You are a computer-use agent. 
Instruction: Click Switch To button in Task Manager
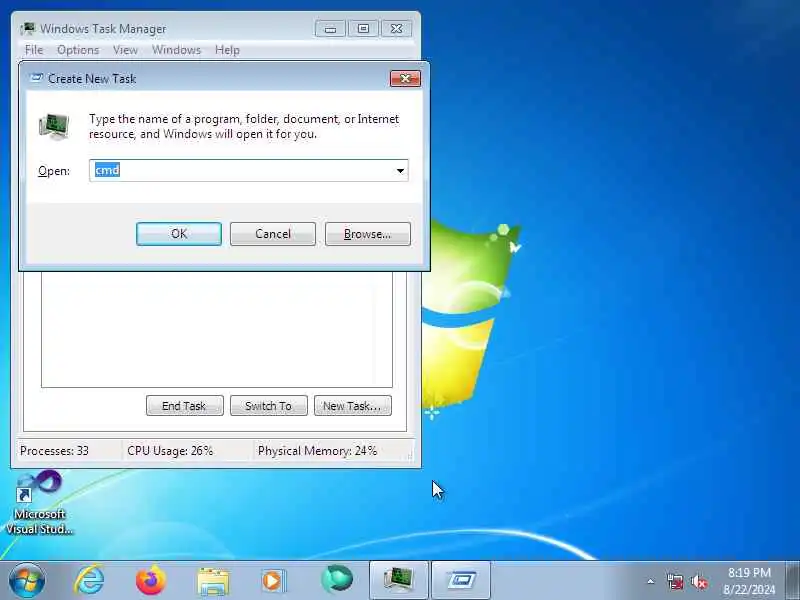pyautogui.click(x=268, y=406)
